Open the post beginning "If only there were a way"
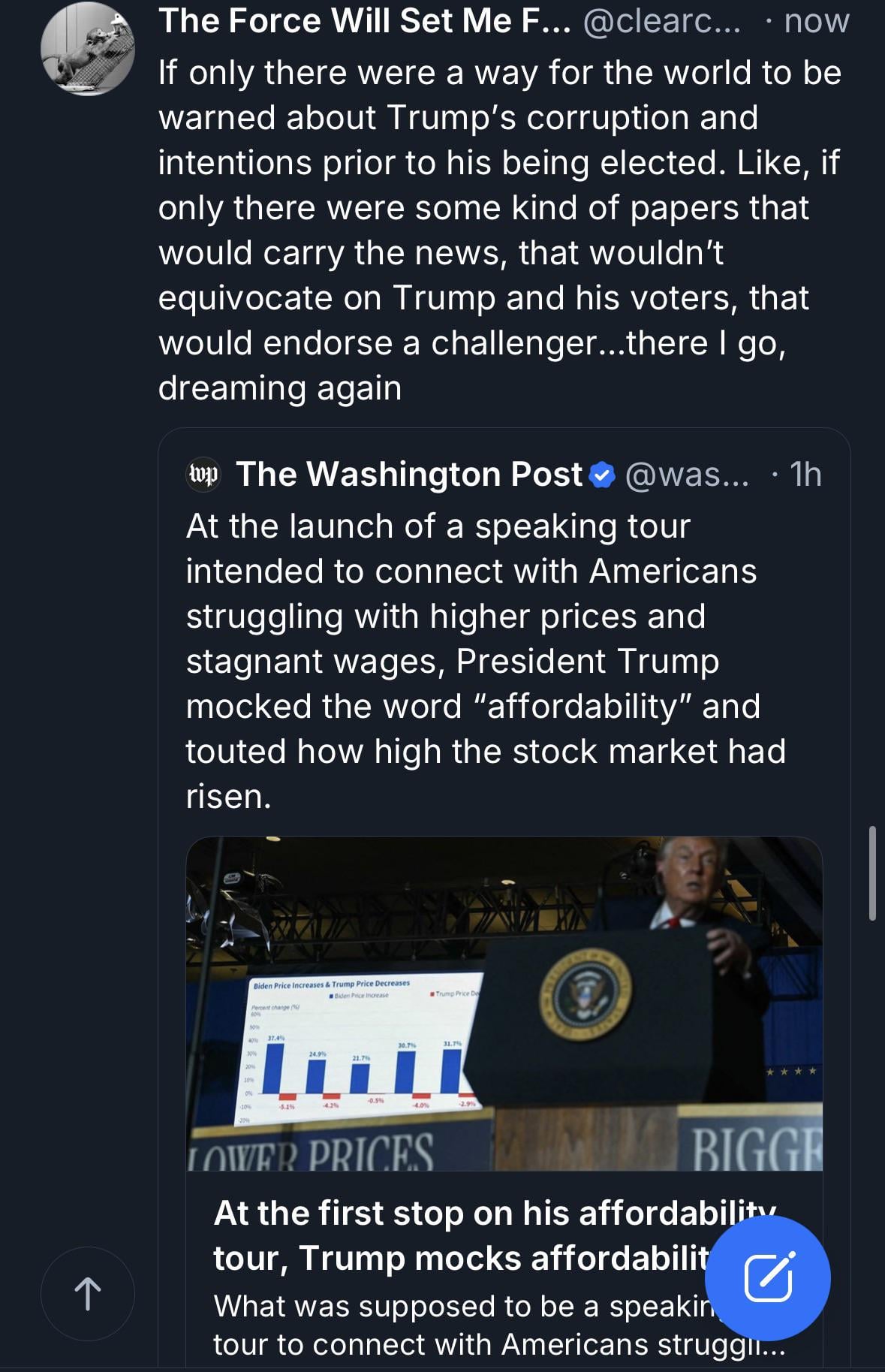 (499, 230)
